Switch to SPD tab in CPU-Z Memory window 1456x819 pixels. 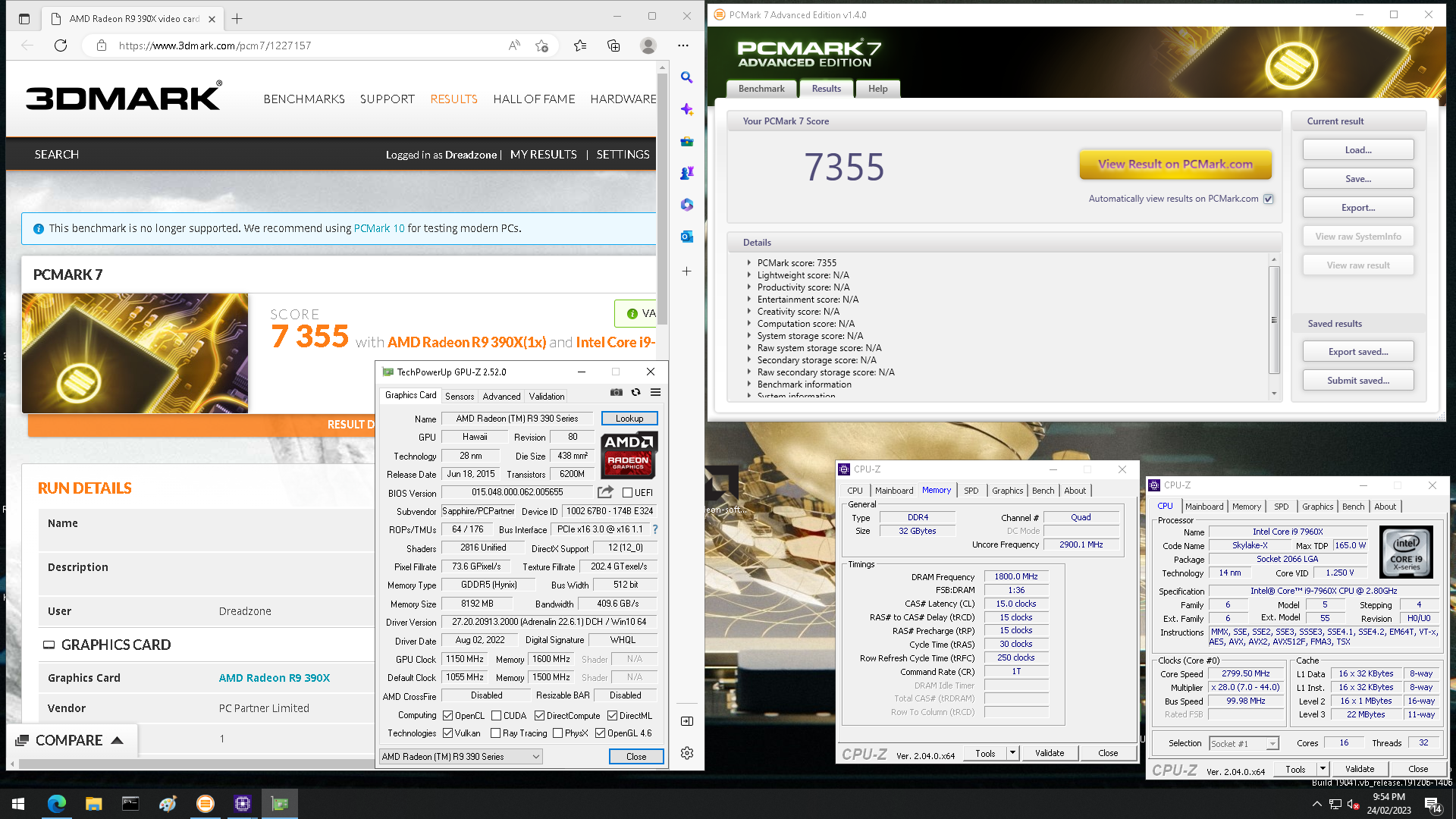[971, 491]
